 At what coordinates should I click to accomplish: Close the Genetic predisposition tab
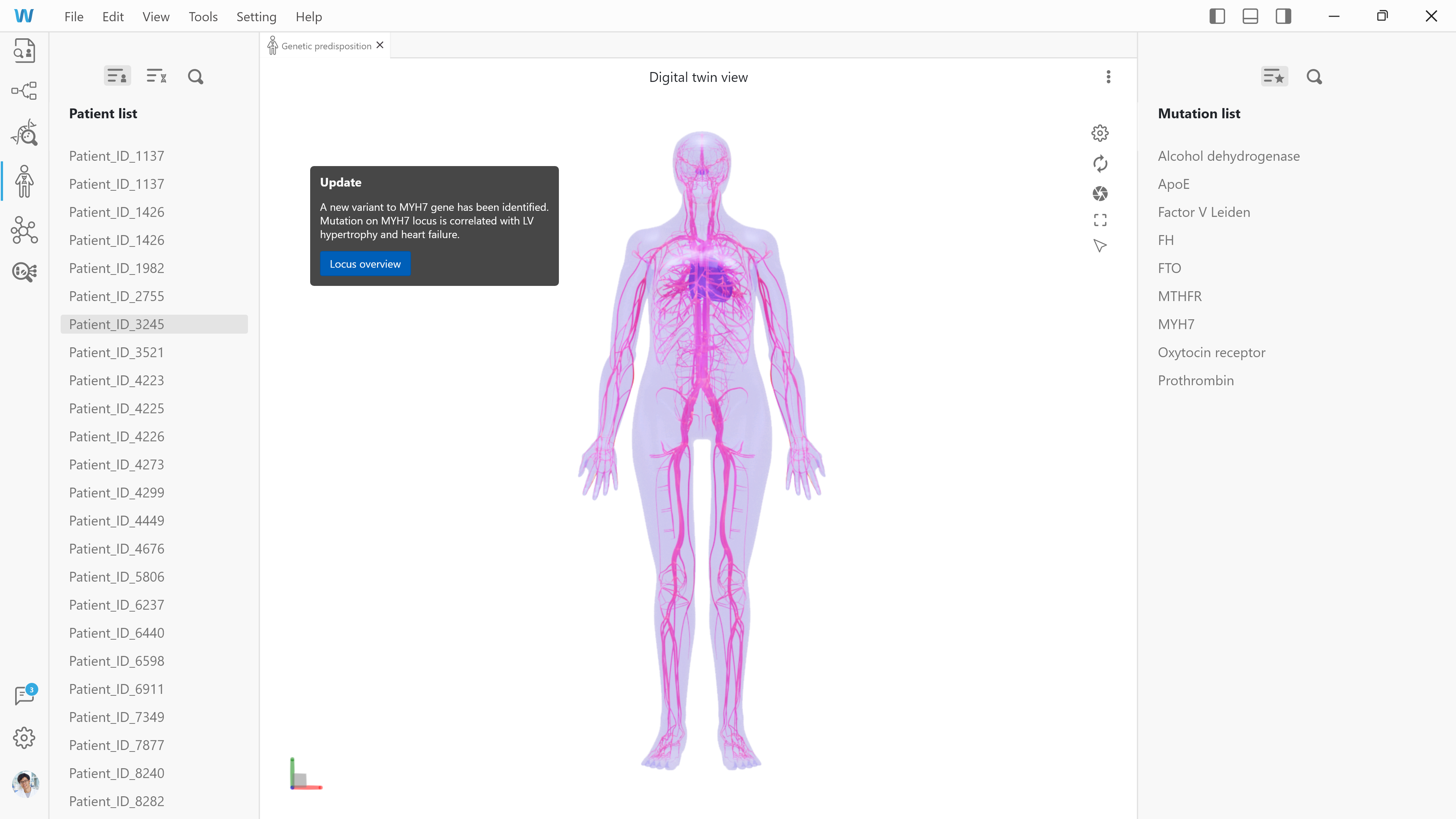pyautogui.click(x=380, y=45)
